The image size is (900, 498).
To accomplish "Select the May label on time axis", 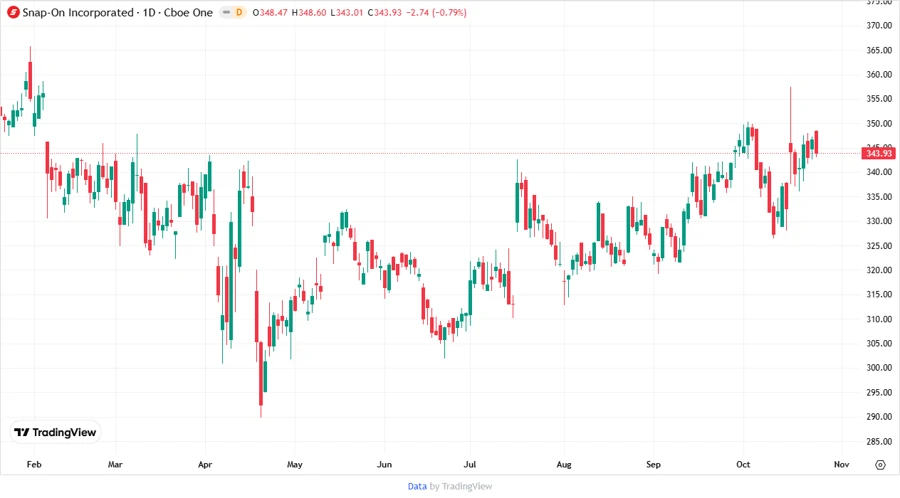I will pyautogui.click(x=294, y=464).
